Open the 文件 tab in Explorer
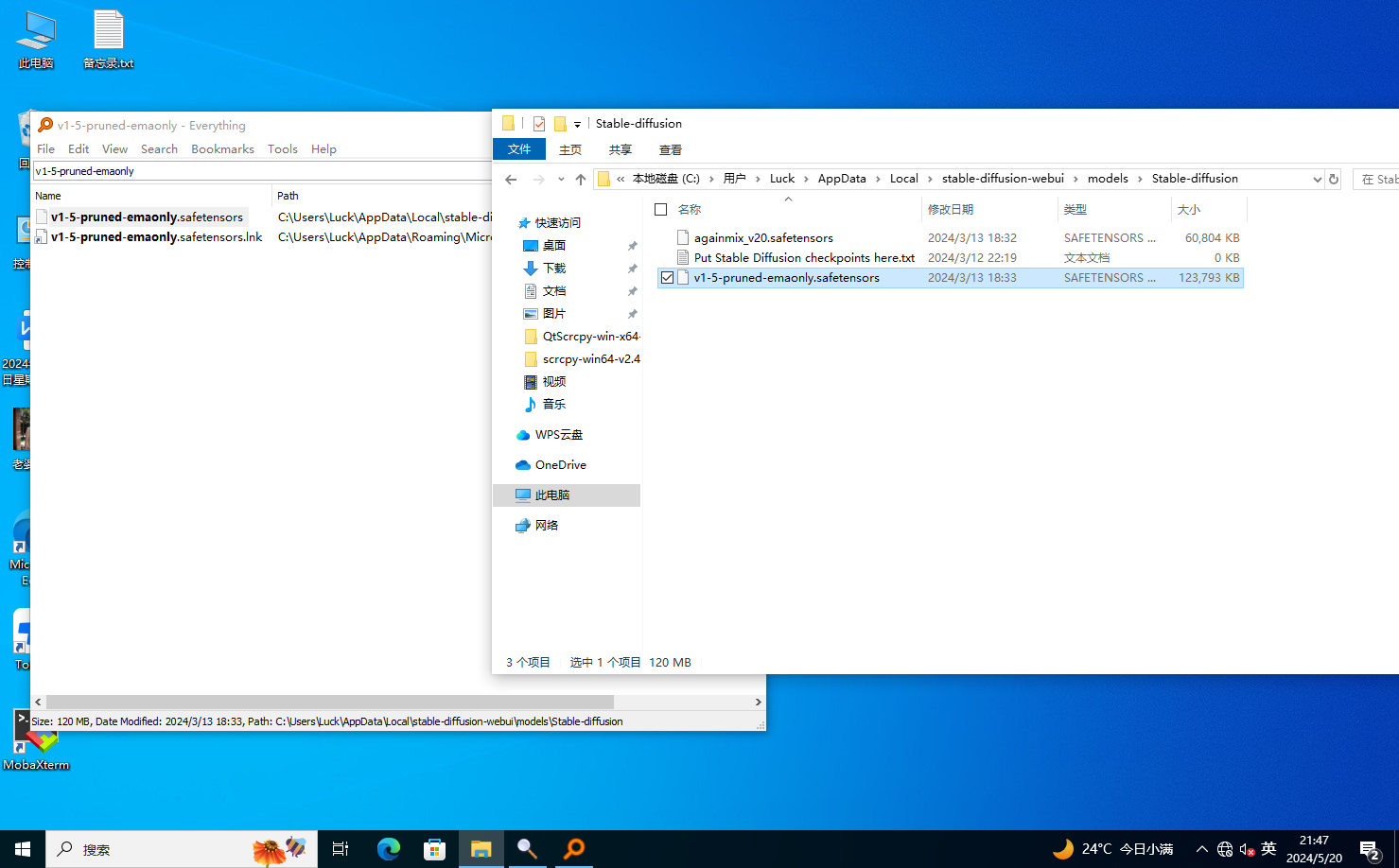 (519, 149)
